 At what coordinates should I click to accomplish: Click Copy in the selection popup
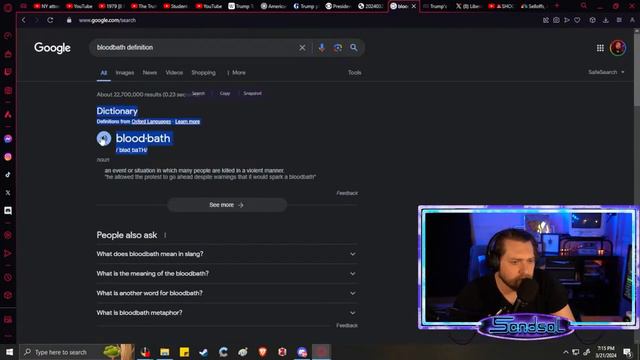pyautogui.click(x=225, y=93)
